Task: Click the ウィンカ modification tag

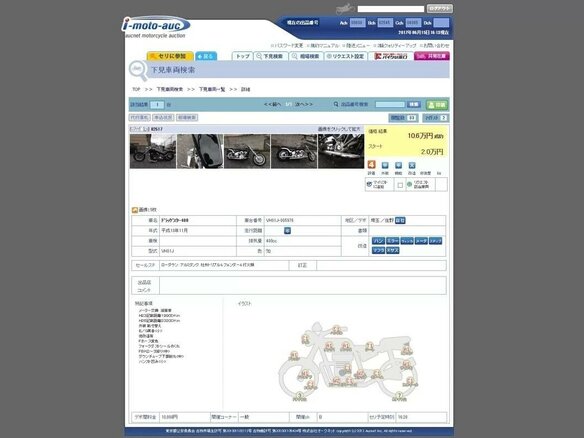Action: tap(407, 241)
